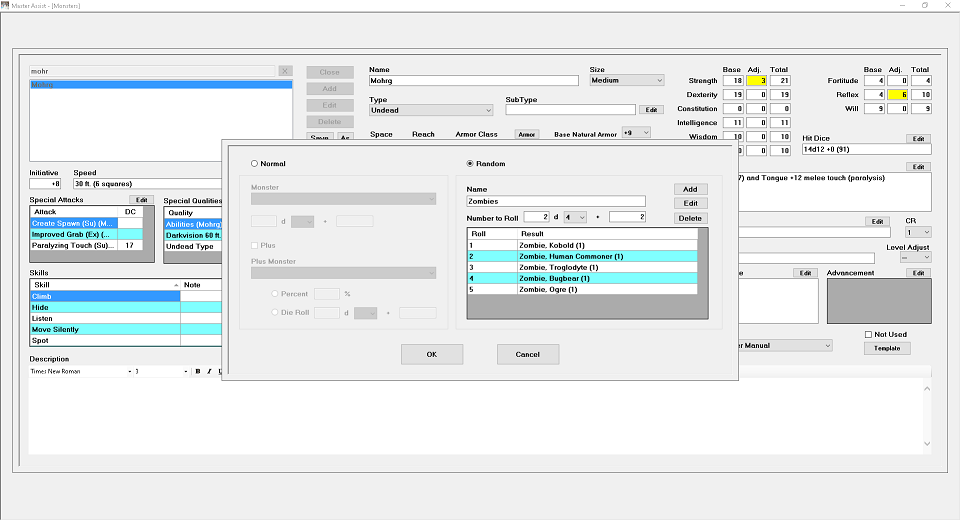Click the roll modifier field after plus
Image resolution: width=960 pixels, height=520 pixels.
click(x=628, y=217)
